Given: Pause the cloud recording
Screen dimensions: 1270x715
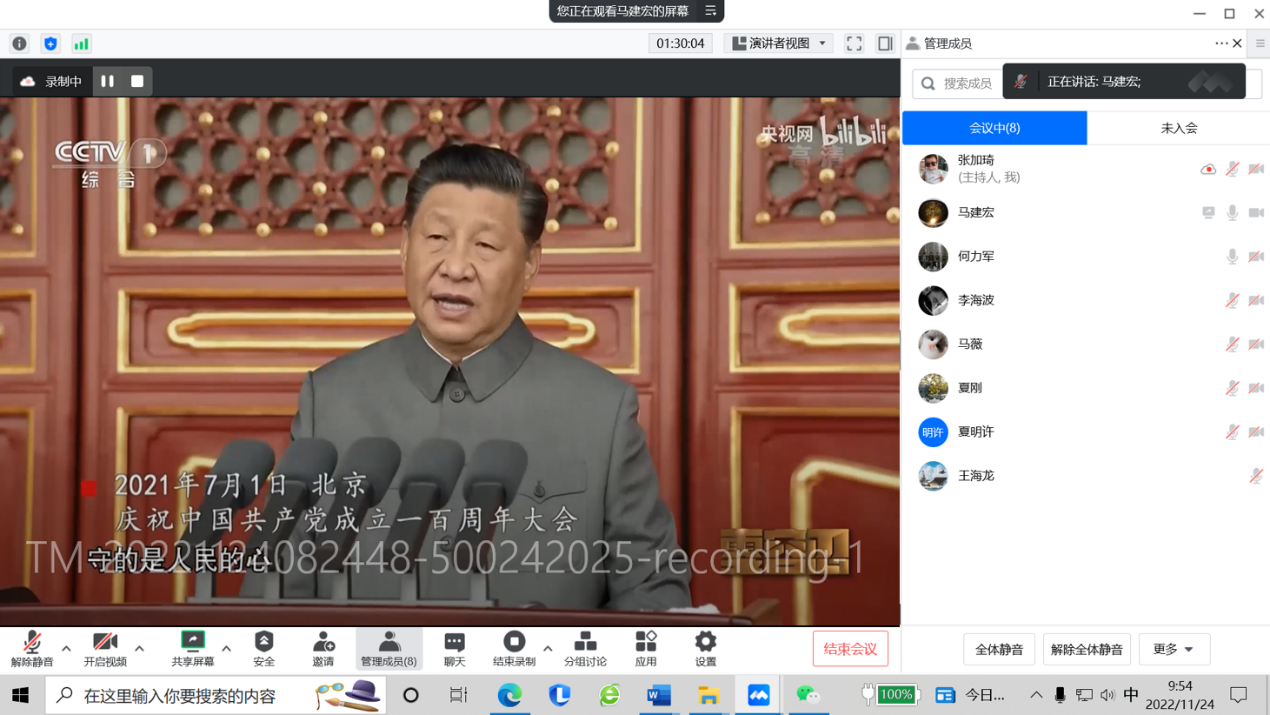Looking at the screenshot, I should click(107, 81).
